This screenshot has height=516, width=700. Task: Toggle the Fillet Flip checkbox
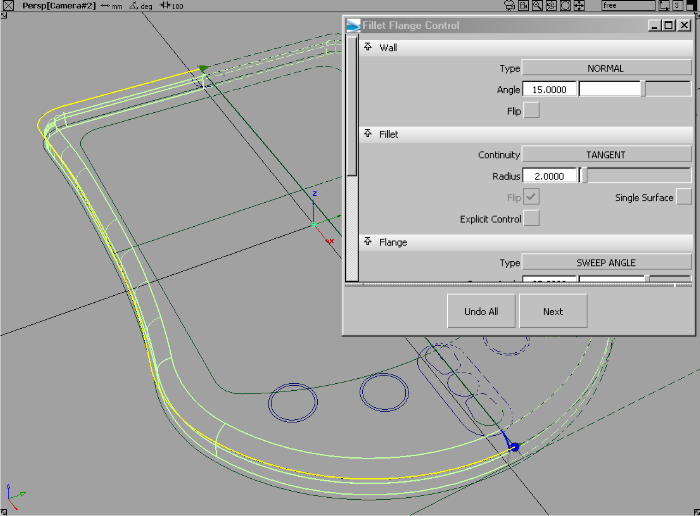[531, 197]
